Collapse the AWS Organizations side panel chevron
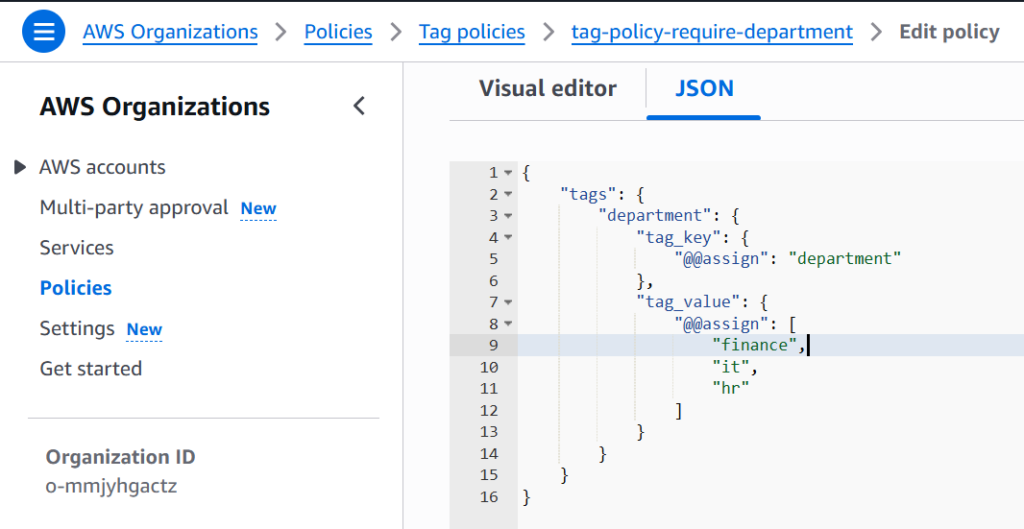The height and width of the screenshot is (529, 1024). tap(359, 106)
